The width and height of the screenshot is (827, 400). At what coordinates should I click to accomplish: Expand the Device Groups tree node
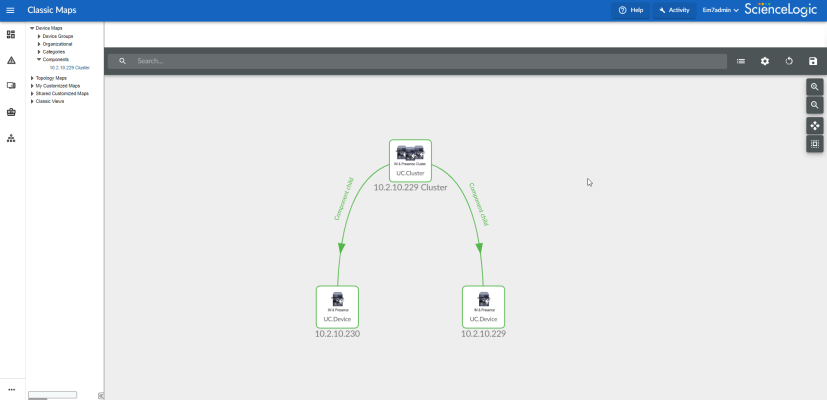click(39, 36)
